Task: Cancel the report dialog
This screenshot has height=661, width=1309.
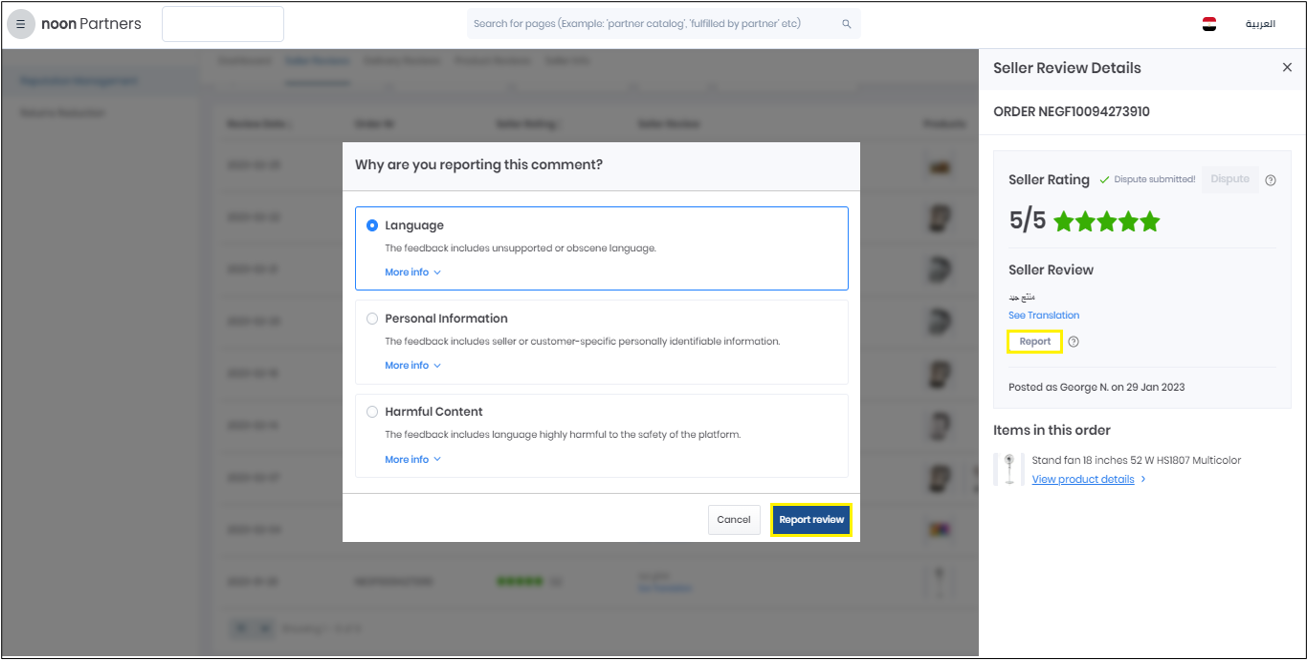Action: click(733, 520)
